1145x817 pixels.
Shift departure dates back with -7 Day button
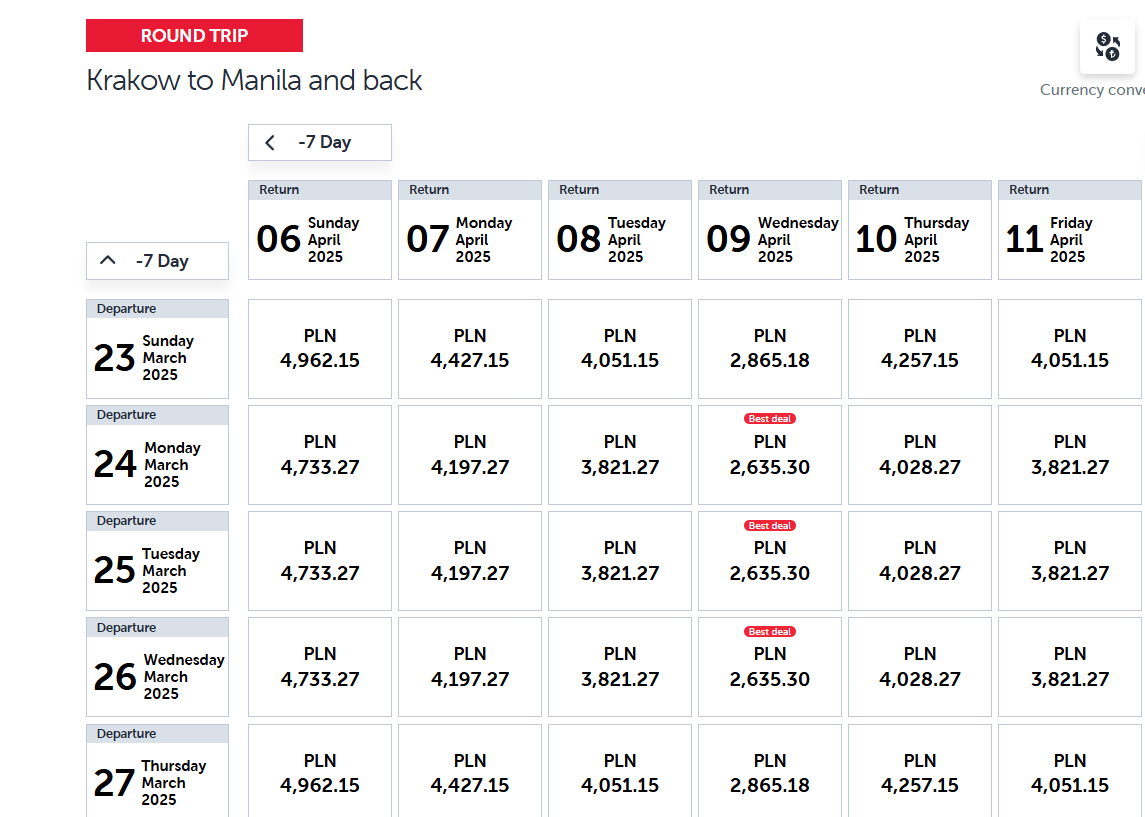157,261
